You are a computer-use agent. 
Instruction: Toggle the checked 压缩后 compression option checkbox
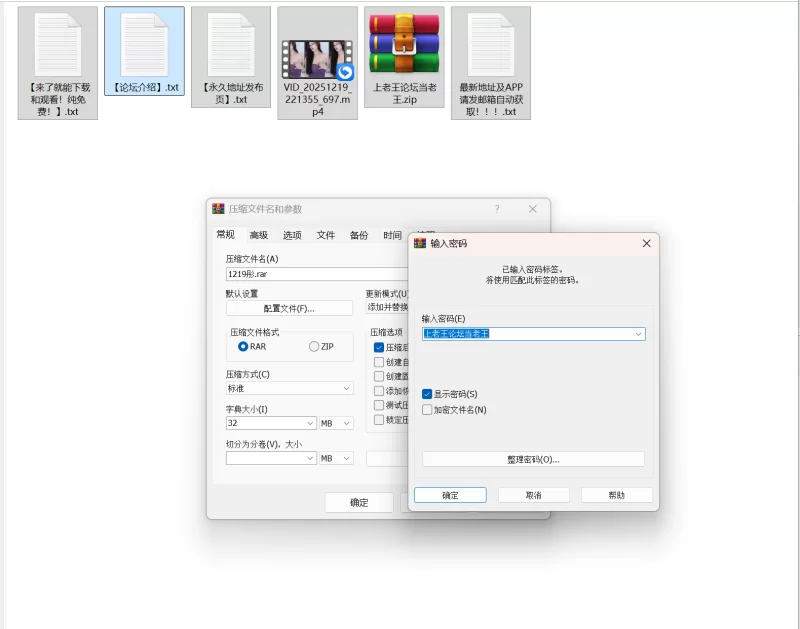[379, 347]
